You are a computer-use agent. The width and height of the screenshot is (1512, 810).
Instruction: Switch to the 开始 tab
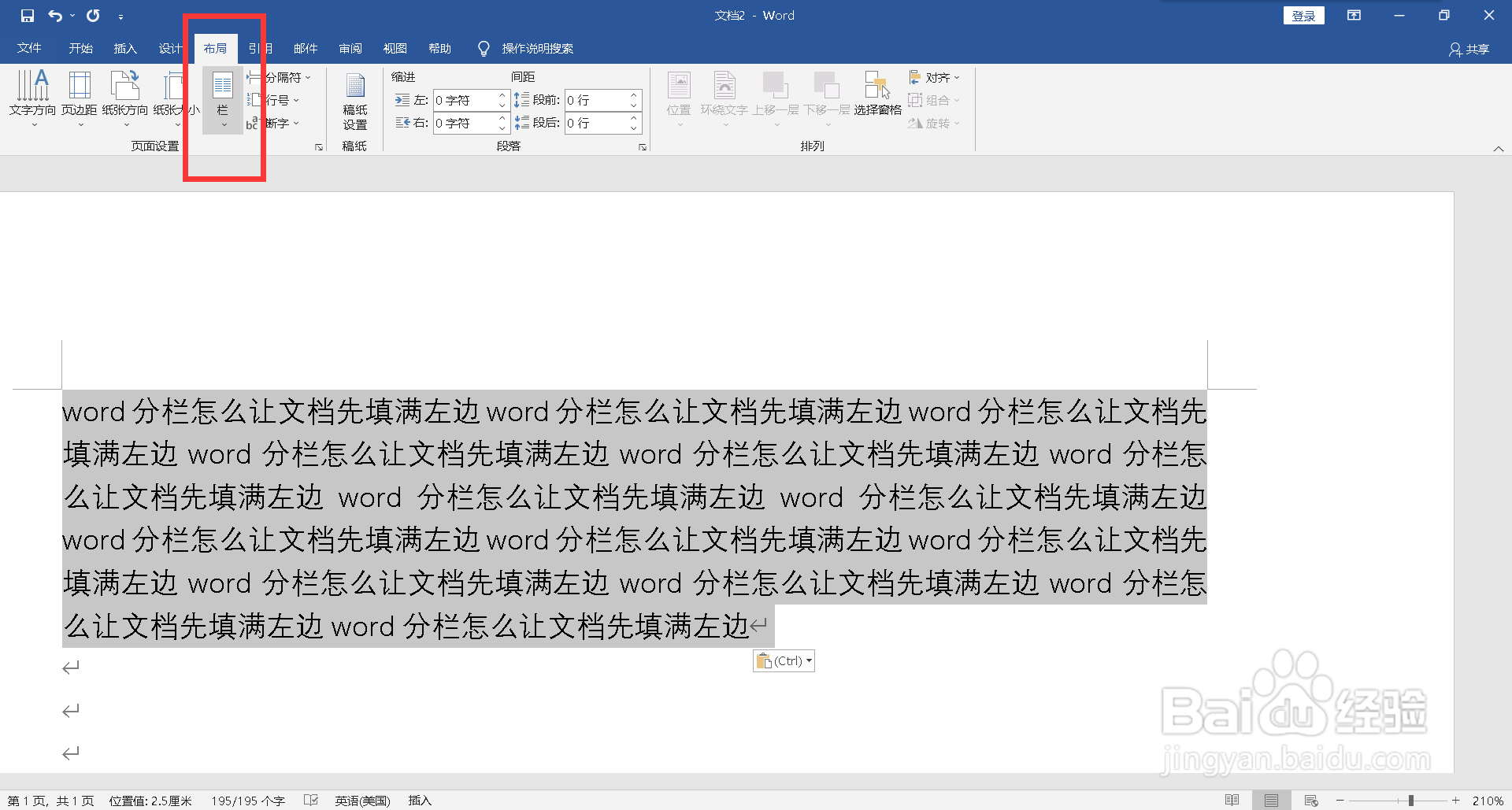coord(80,49)
